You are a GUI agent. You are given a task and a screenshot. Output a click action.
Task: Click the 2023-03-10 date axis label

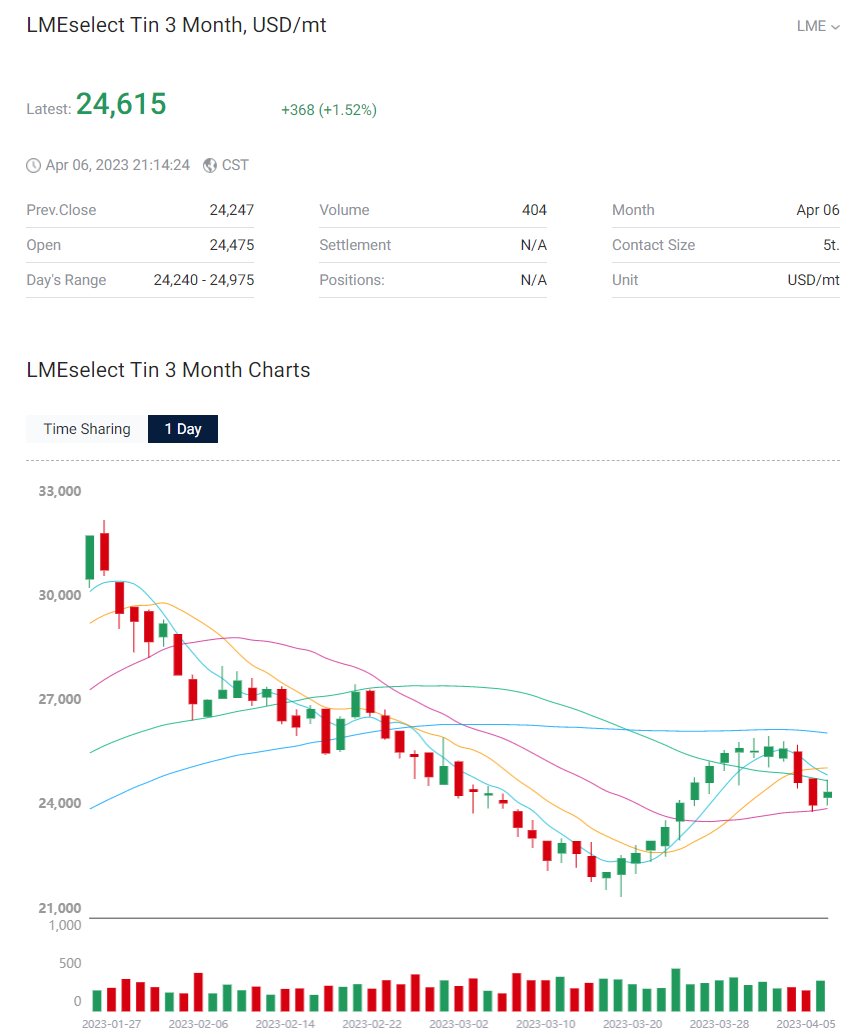point(545,1023)
